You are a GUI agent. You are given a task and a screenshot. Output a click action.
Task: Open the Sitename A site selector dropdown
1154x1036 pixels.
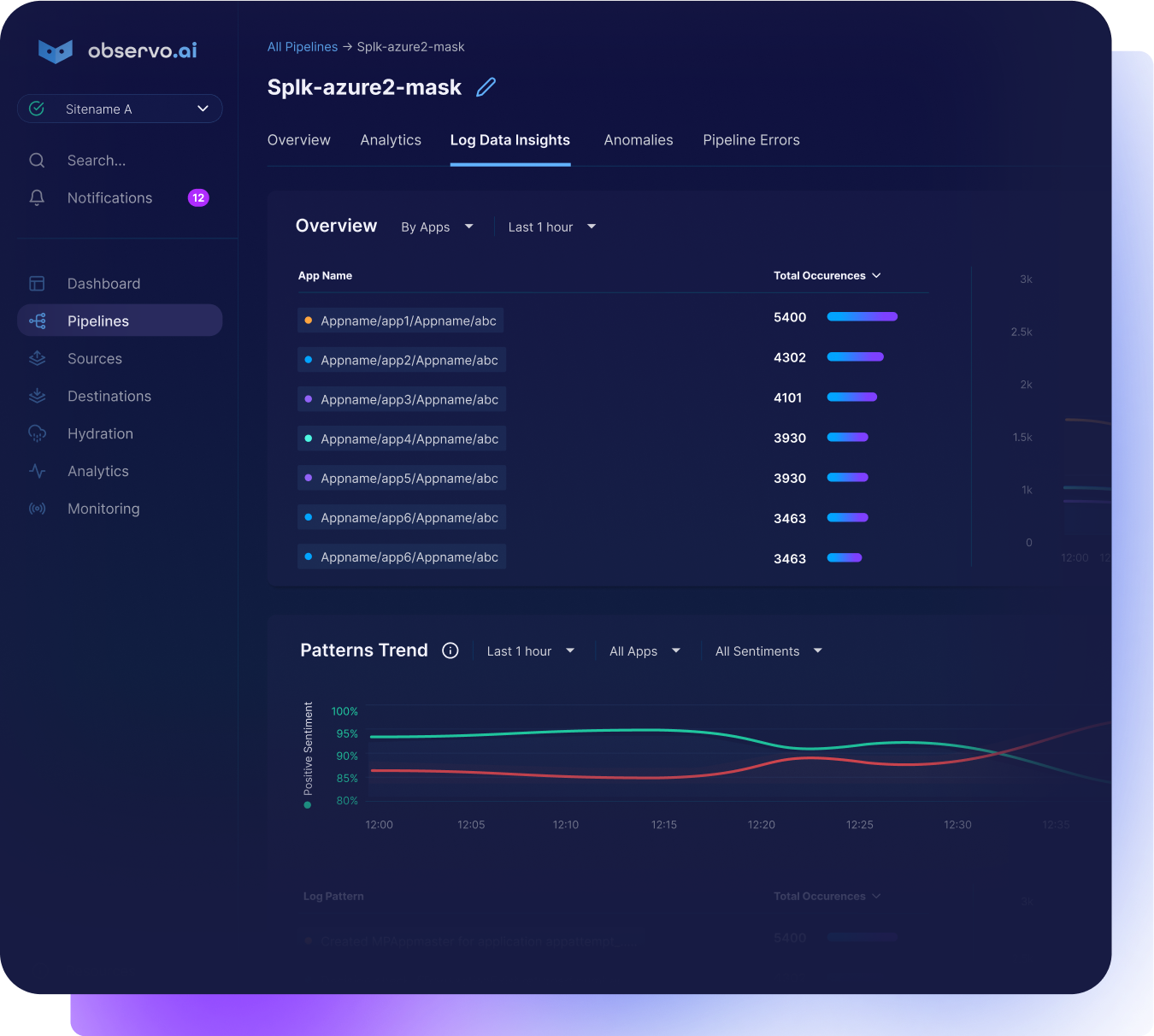(120, 109)
